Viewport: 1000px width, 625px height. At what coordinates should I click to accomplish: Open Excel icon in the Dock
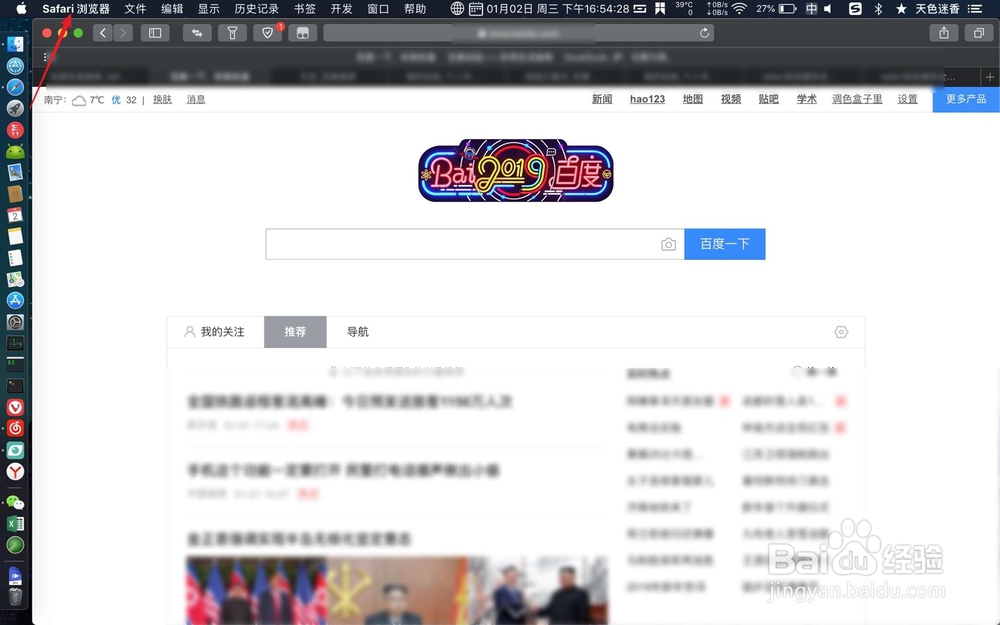click(x=15, y=524)
